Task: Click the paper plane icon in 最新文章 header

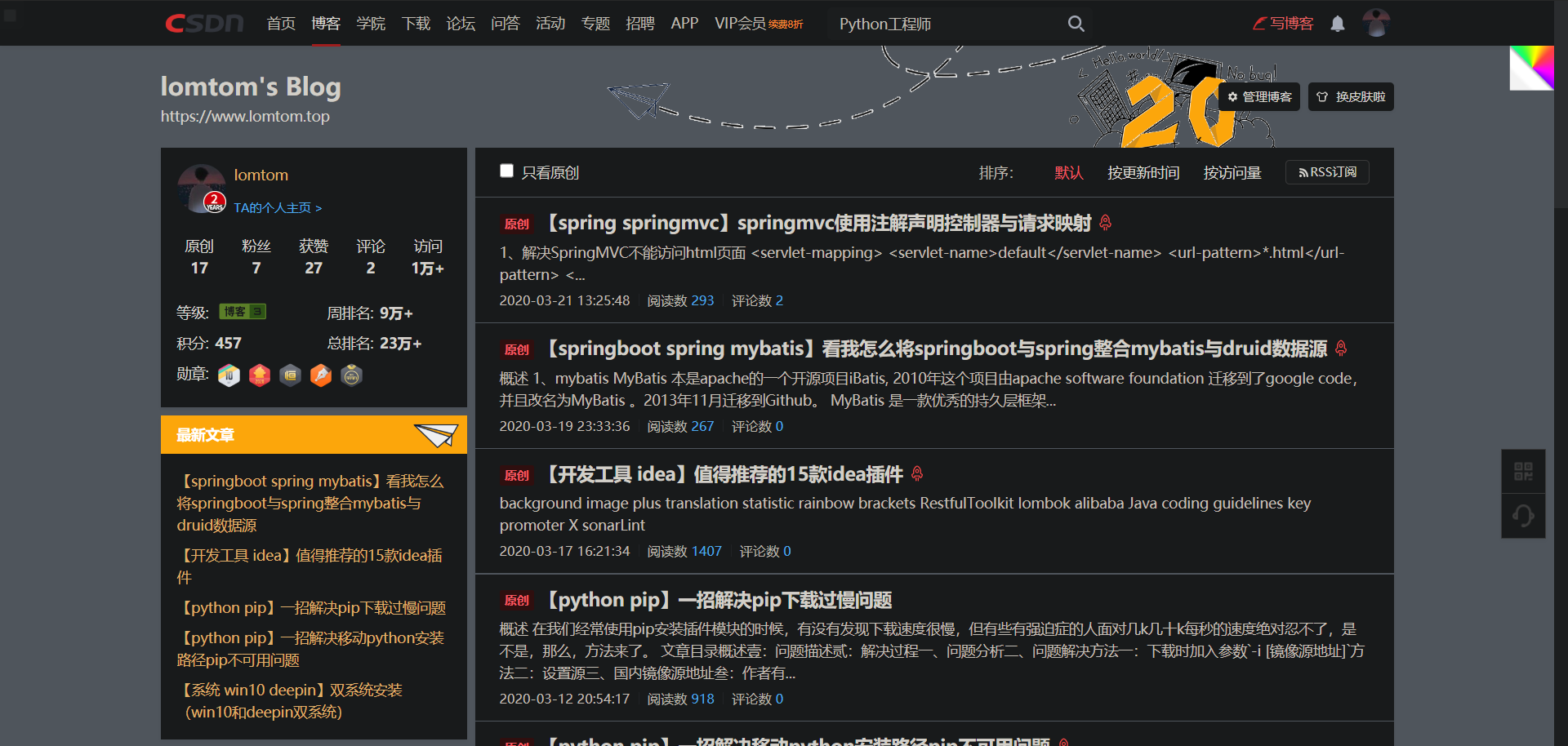Action: 435,435
